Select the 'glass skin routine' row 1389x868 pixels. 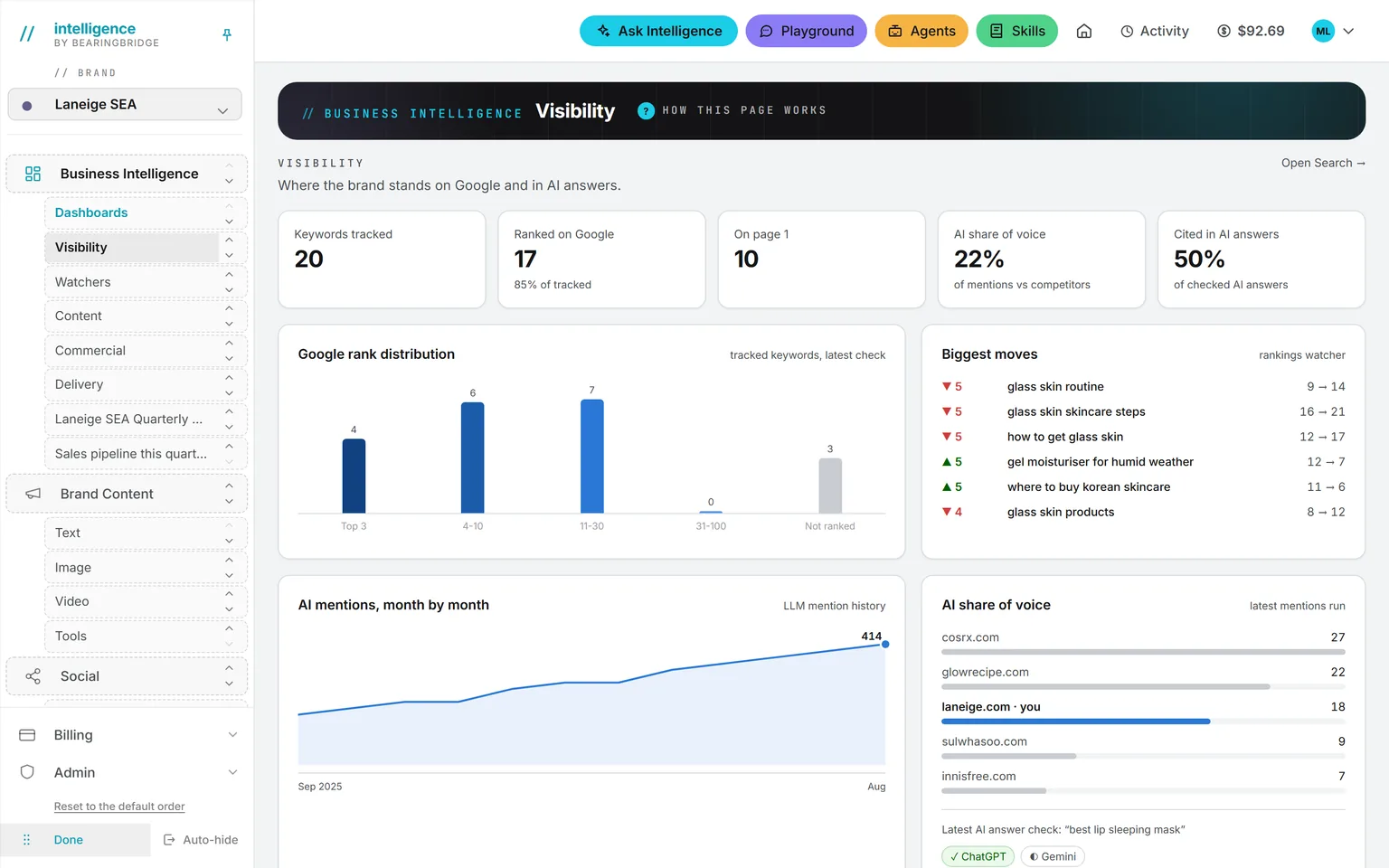[1143, 387]
